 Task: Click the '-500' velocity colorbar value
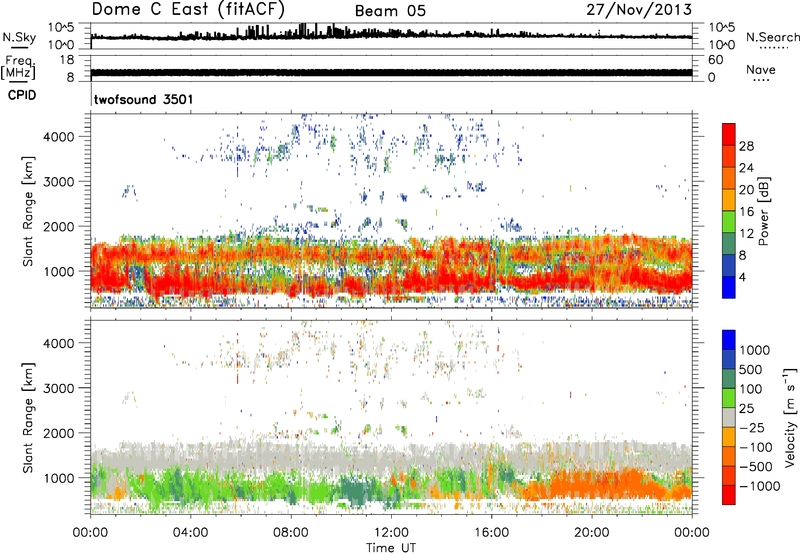[x=756, y=466]
